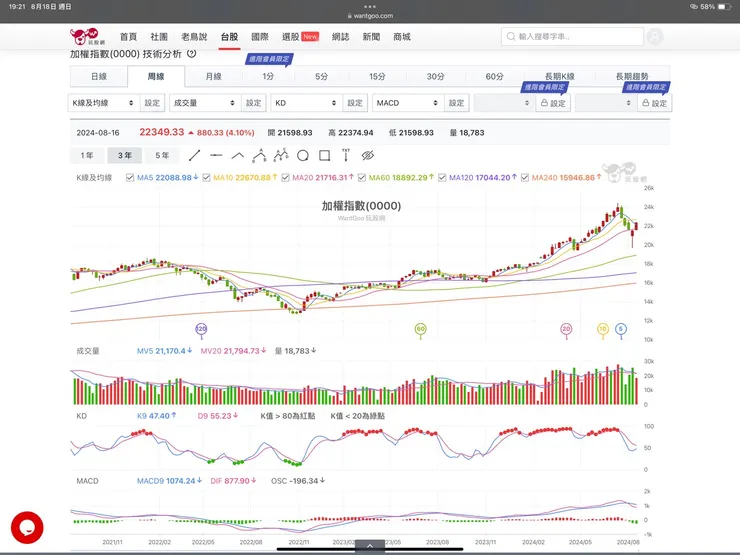The image size is (740, 555).
Task: Select the circle drawing tool
Action: (x=303, y=155)
